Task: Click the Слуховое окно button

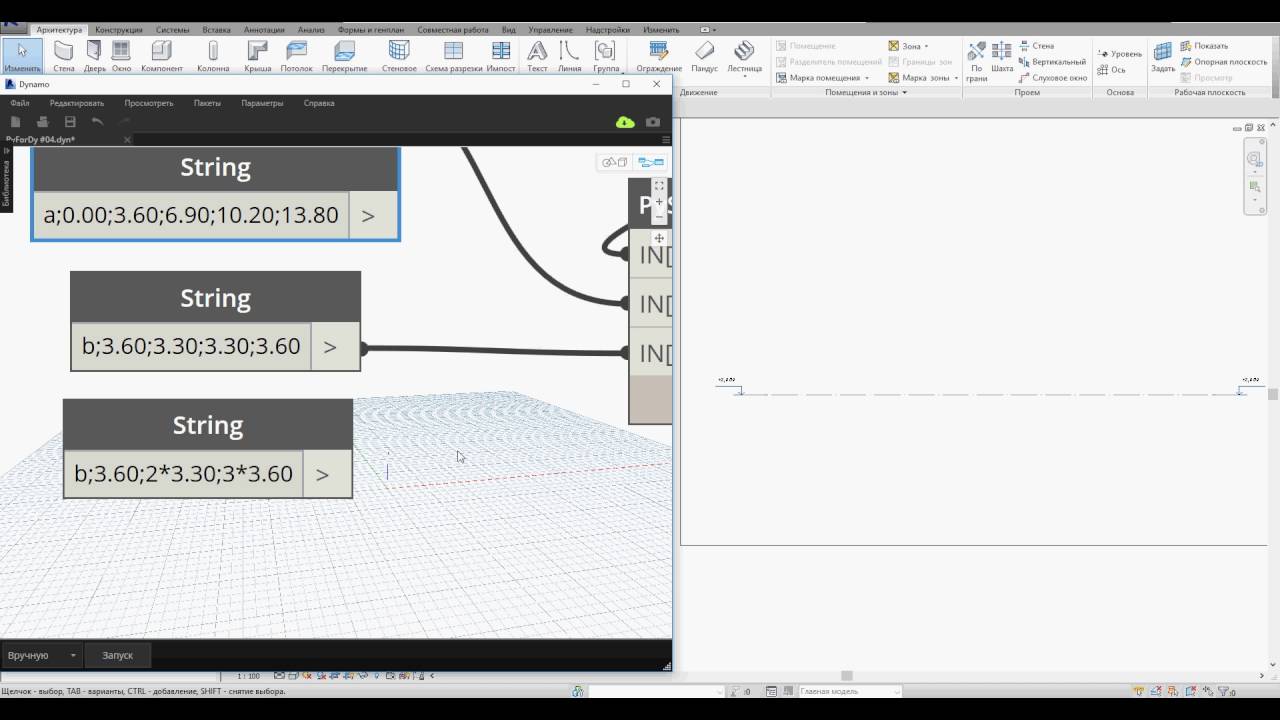Action: [1053, 78]
